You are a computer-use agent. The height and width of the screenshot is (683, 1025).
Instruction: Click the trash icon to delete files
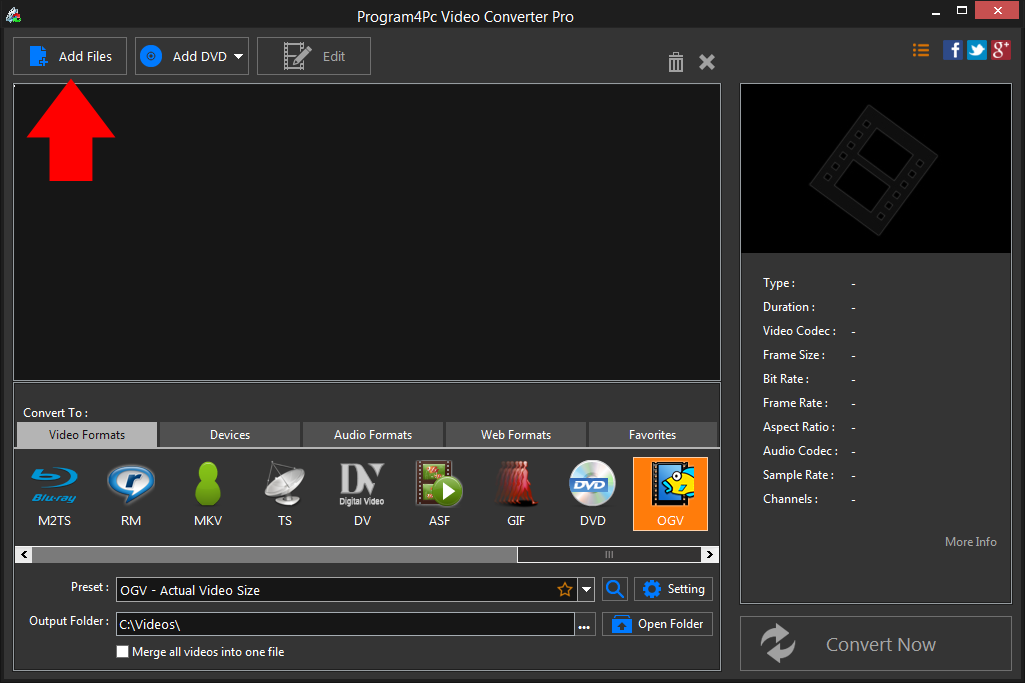coord(675,62)
